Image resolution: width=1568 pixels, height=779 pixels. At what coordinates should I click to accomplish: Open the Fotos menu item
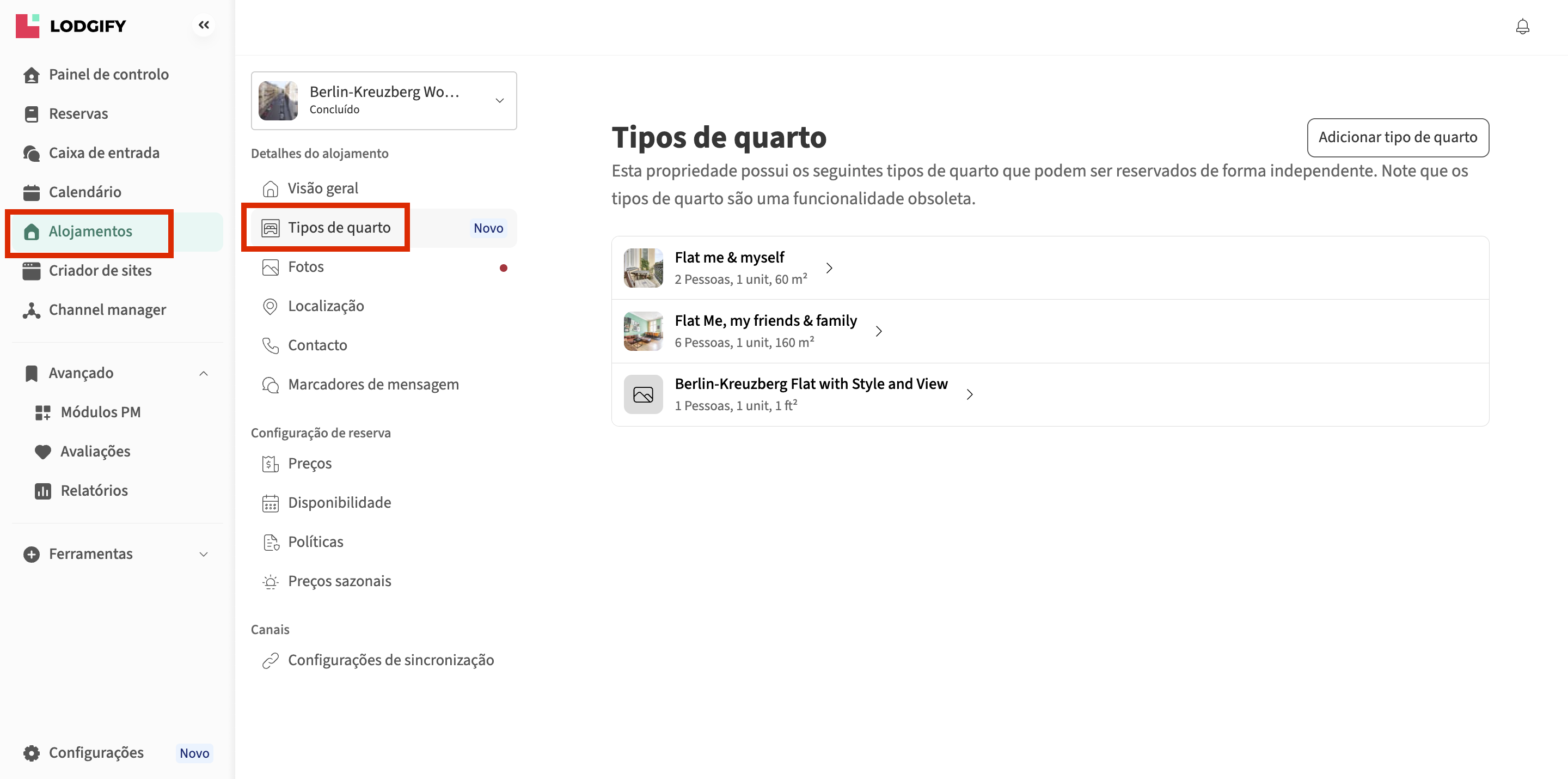pyautogui.click(x=305, y=267)
